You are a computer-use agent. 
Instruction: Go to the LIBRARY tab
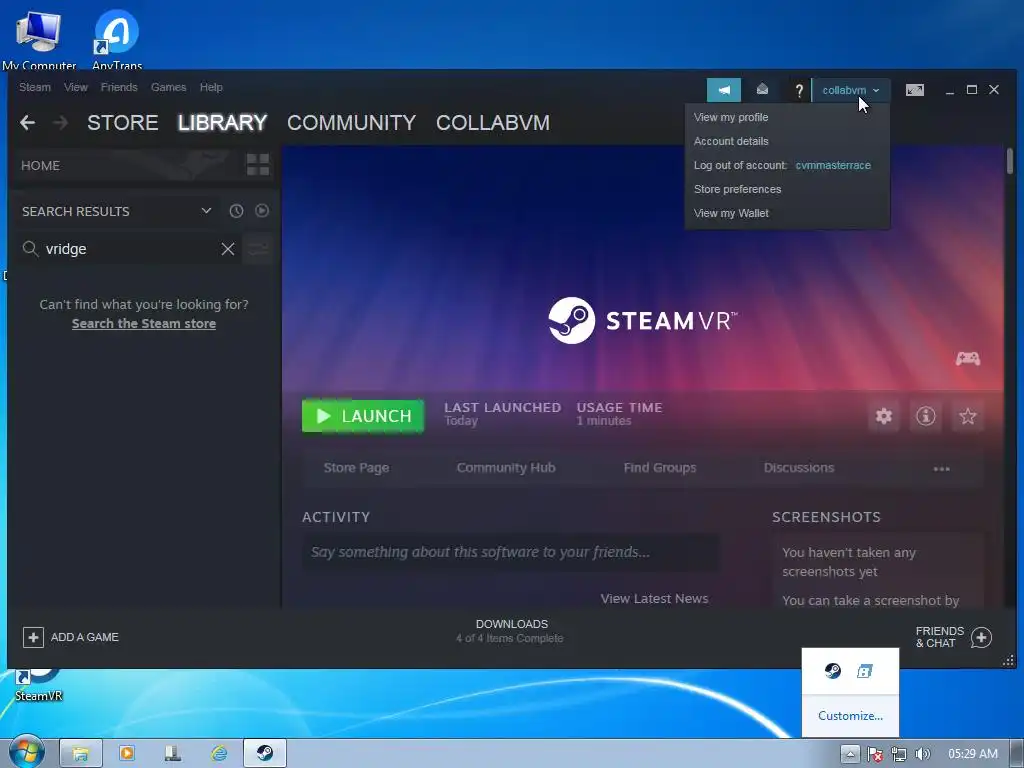coord(222,123)
